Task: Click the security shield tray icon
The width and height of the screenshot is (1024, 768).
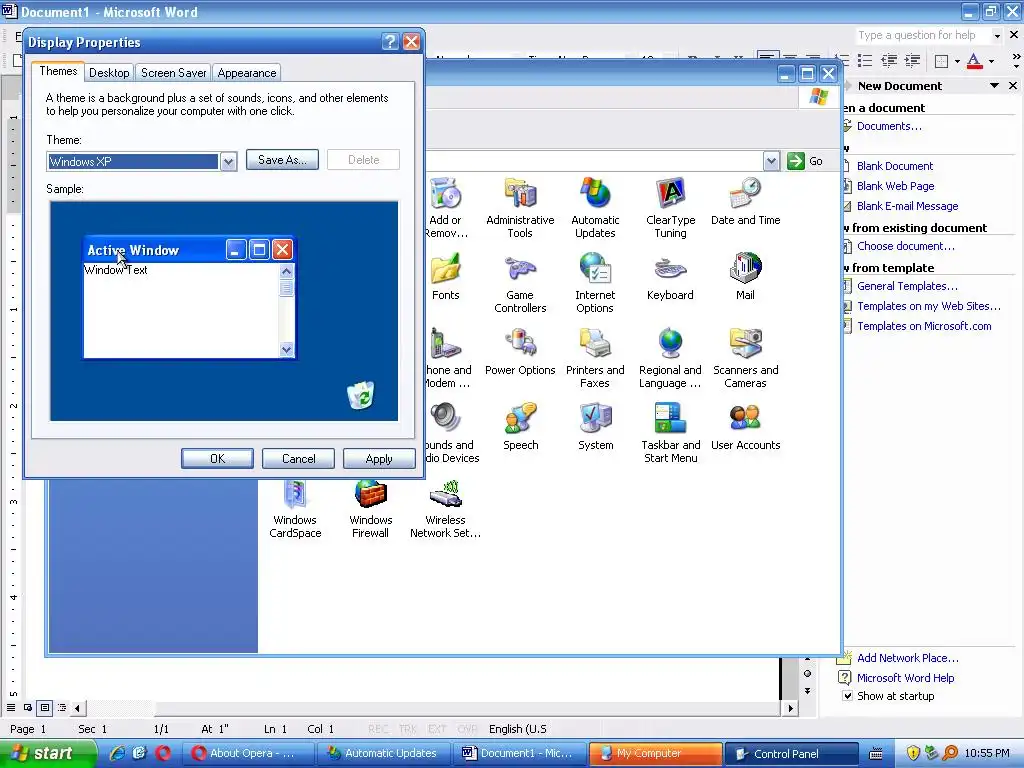Action: 913,753
